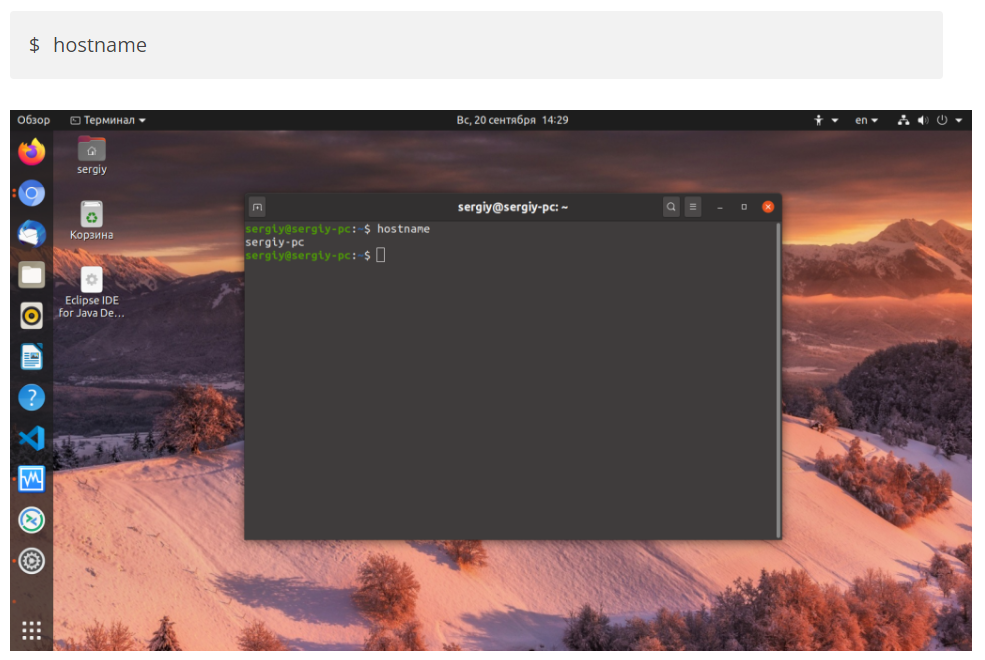Click the date and time in top bar
Viewport: 985px width, 660px height.
(512, 120)
